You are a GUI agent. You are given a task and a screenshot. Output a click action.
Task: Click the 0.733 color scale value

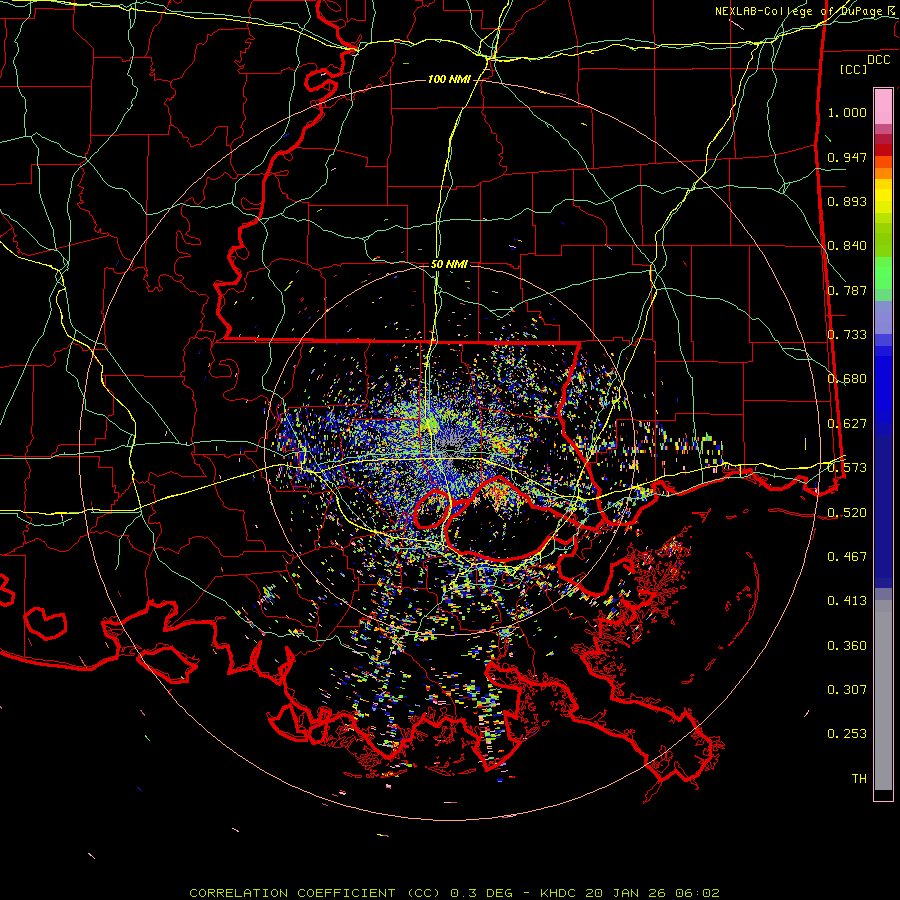tap(847, 335)
